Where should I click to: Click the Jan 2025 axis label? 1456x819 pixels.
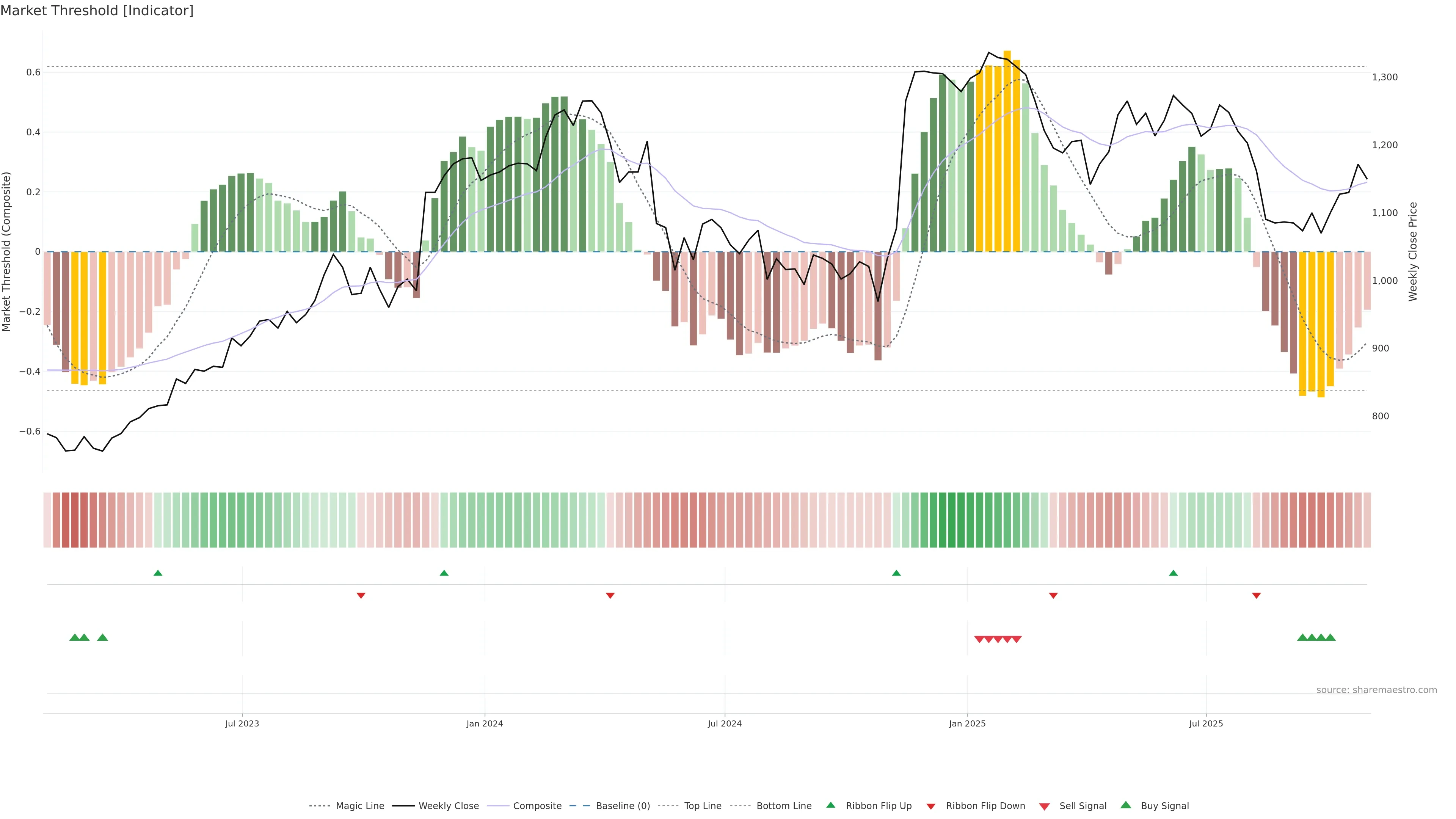click(x=967, y=723)
